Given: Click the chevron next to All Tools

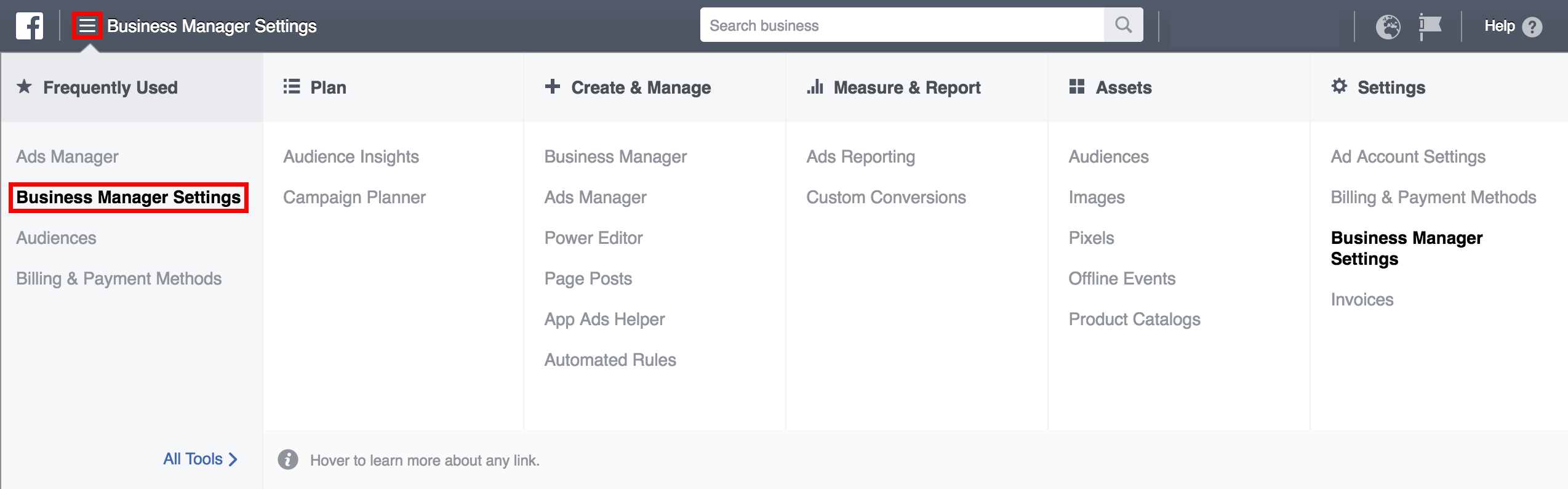Looking at the screenshot, I should [x=233, y=459].
